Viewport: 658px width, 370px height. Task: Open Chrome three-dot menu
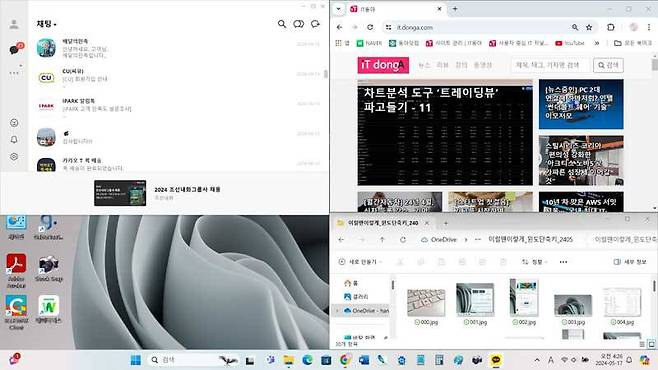[649, 27]
